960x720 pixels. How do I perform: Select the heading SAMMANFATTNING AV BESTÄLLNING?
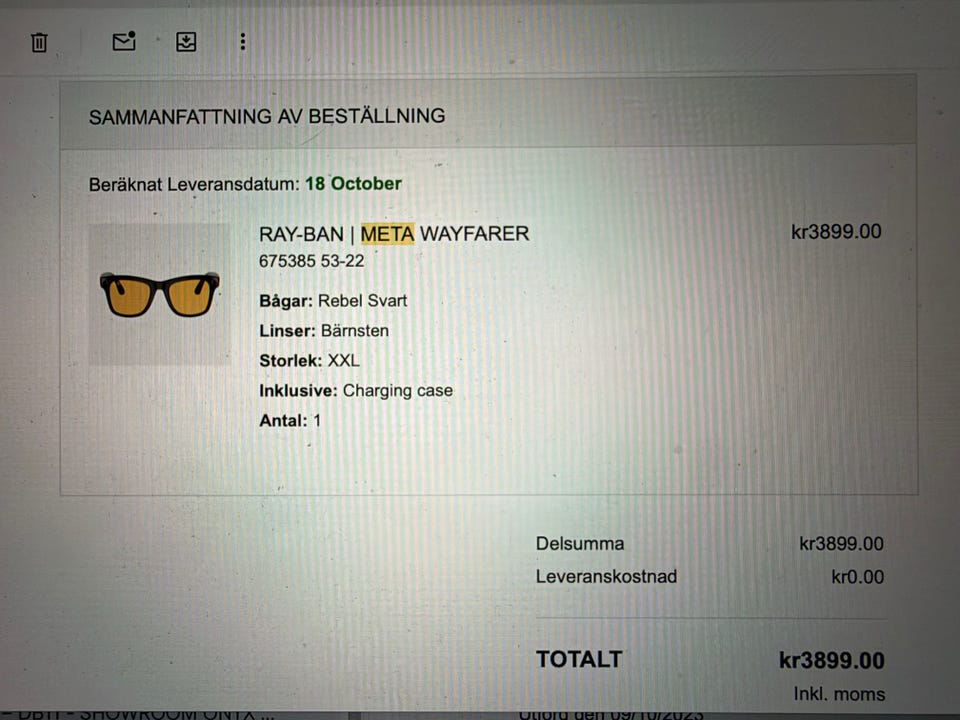[267, 116]
